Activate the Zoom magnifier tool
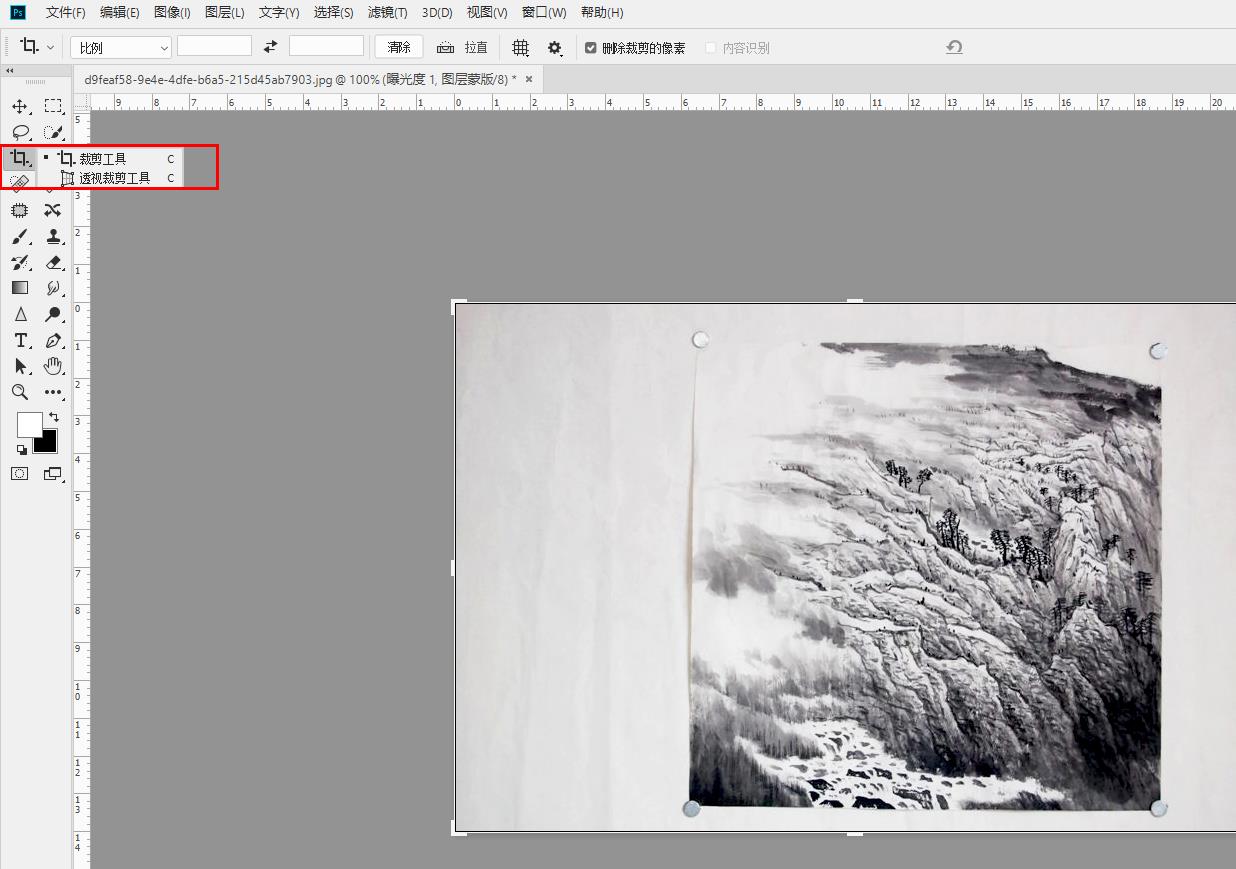This screenshot has height=869, width=1236. coord(20,392)
